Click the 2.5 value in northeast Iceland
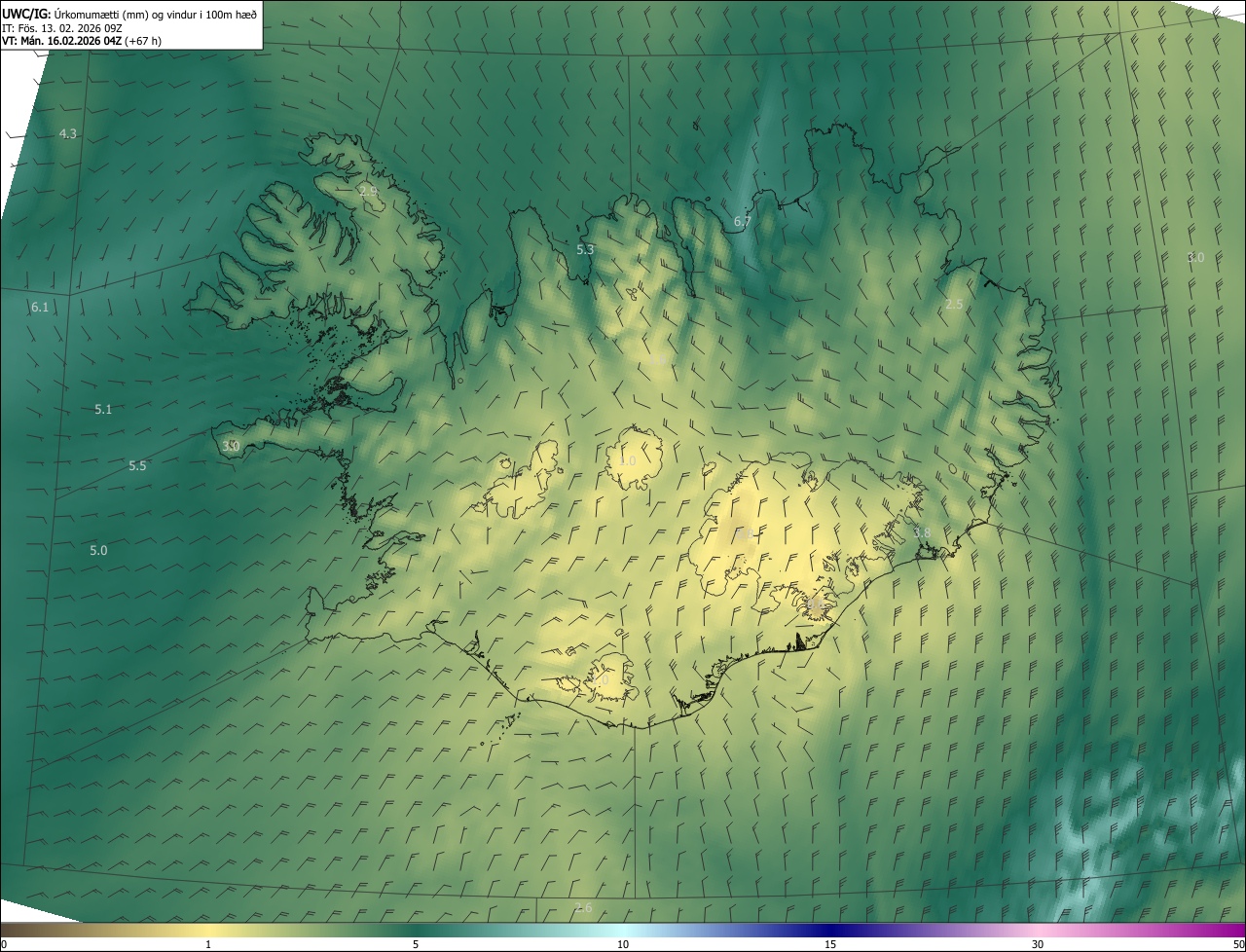Image resolution: width=1246 pixels, height=952 pixels. click(954, 304)
